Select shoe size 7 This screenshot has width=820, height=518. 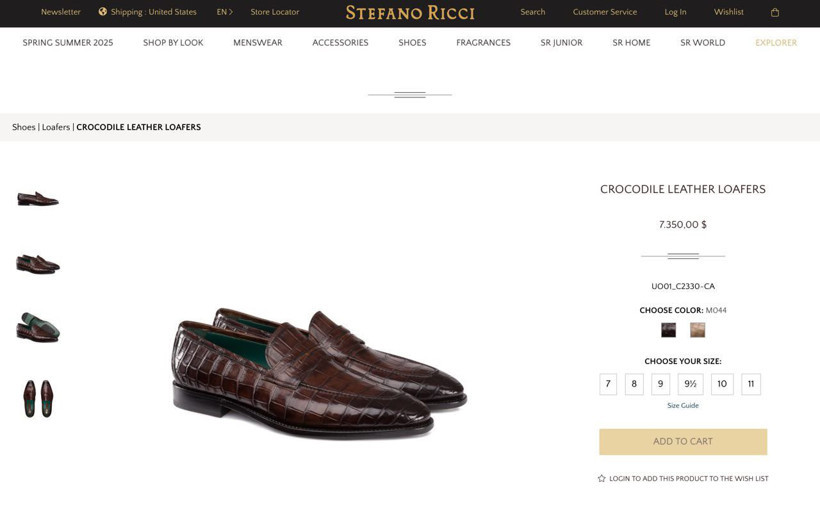click(x=608, y=384)
